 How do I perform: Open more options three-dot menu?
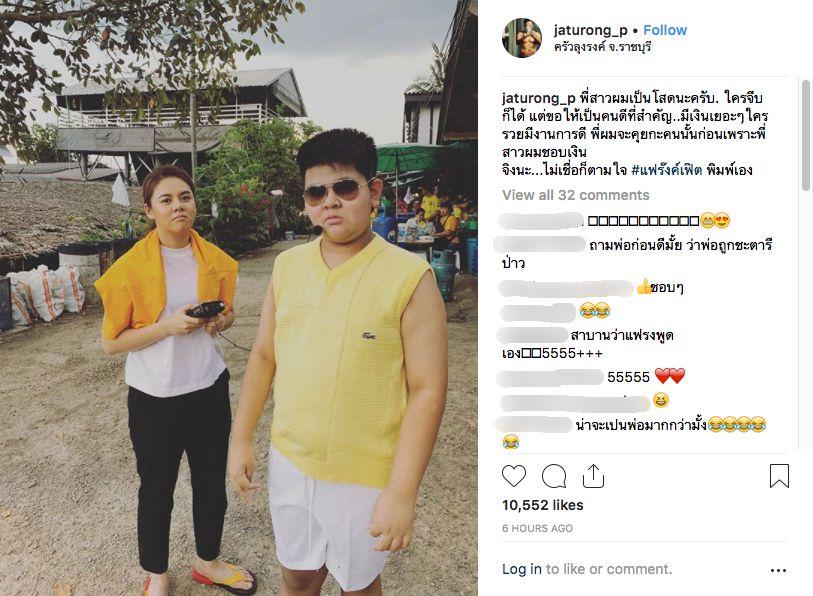pyautogui.click(x=778, y=570)
